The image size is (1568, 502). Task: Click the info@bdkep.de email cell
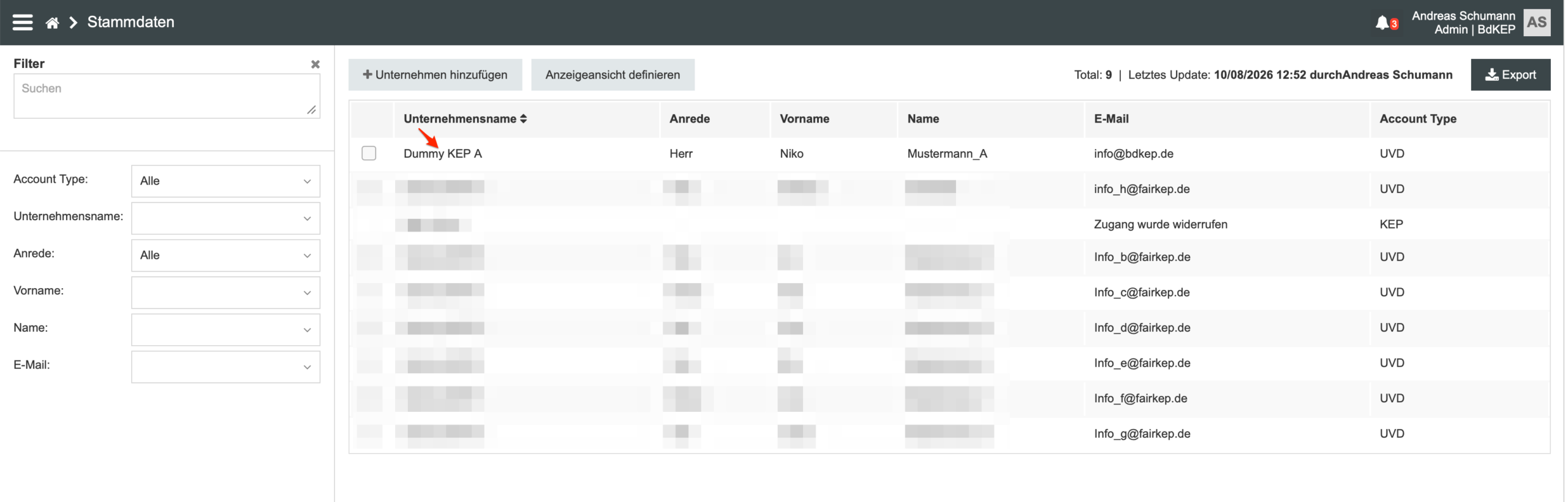click(1134, 154)
